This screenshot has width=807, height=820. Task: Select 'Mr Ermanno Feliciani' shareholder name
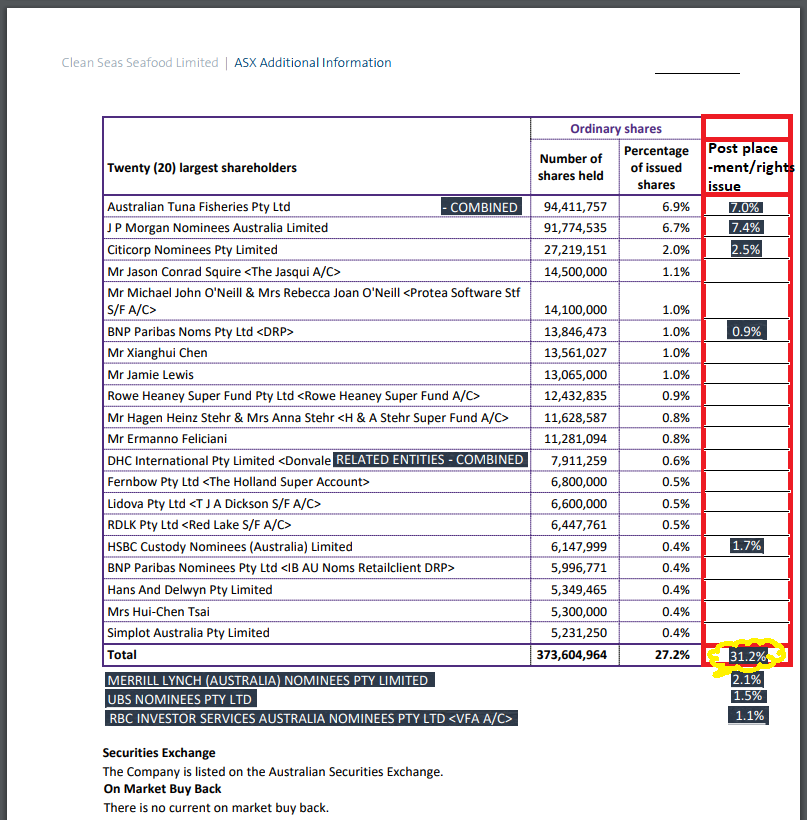click(x=167, y=439)
